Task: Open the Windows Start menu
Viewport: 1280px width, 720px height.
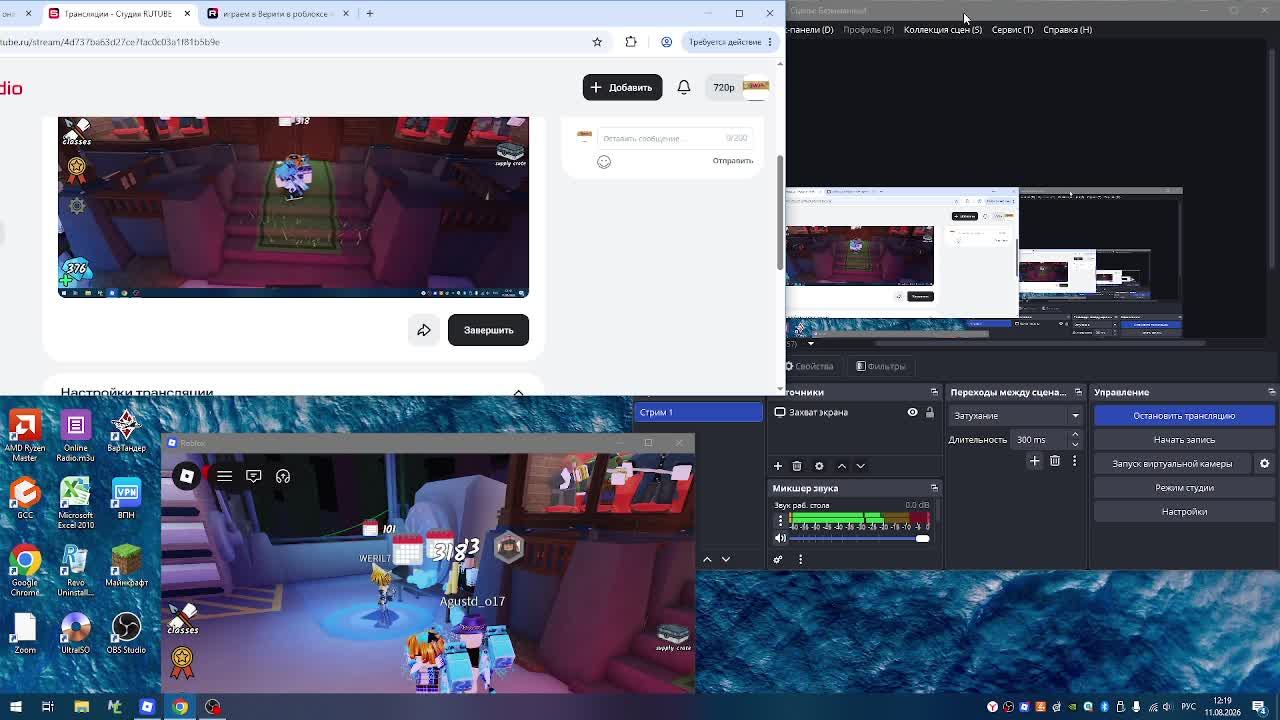Action: (x=16, y=707)
